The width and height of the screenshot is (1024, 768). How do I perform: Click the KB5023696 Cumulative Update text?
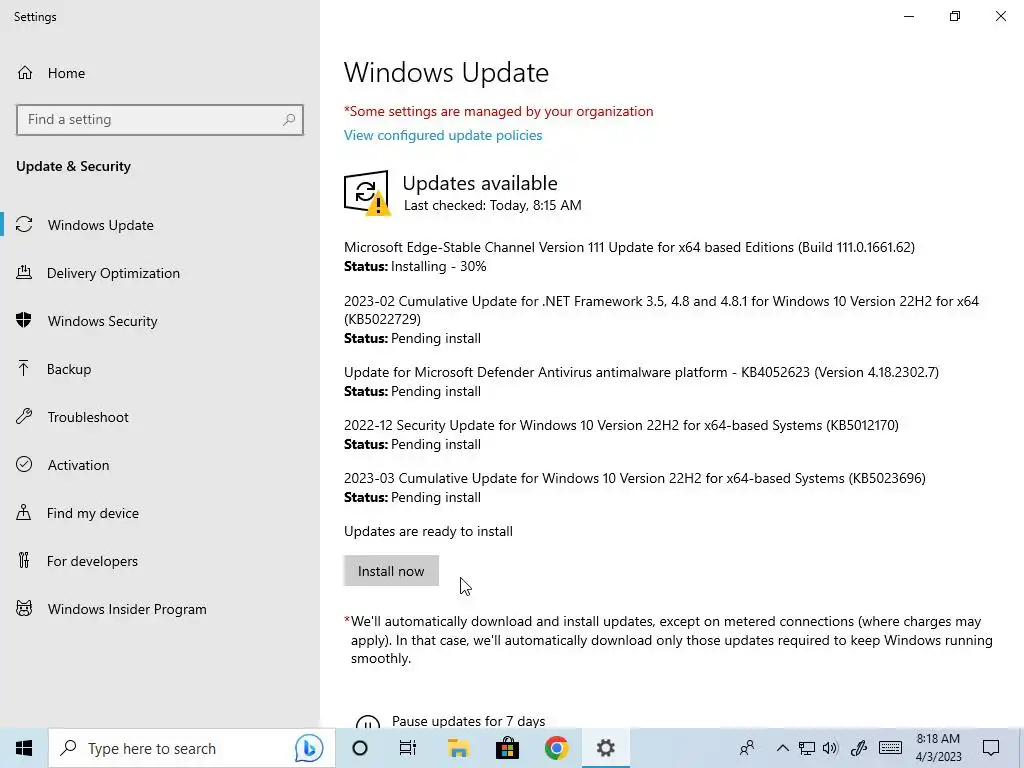click(x=635, y=478)
